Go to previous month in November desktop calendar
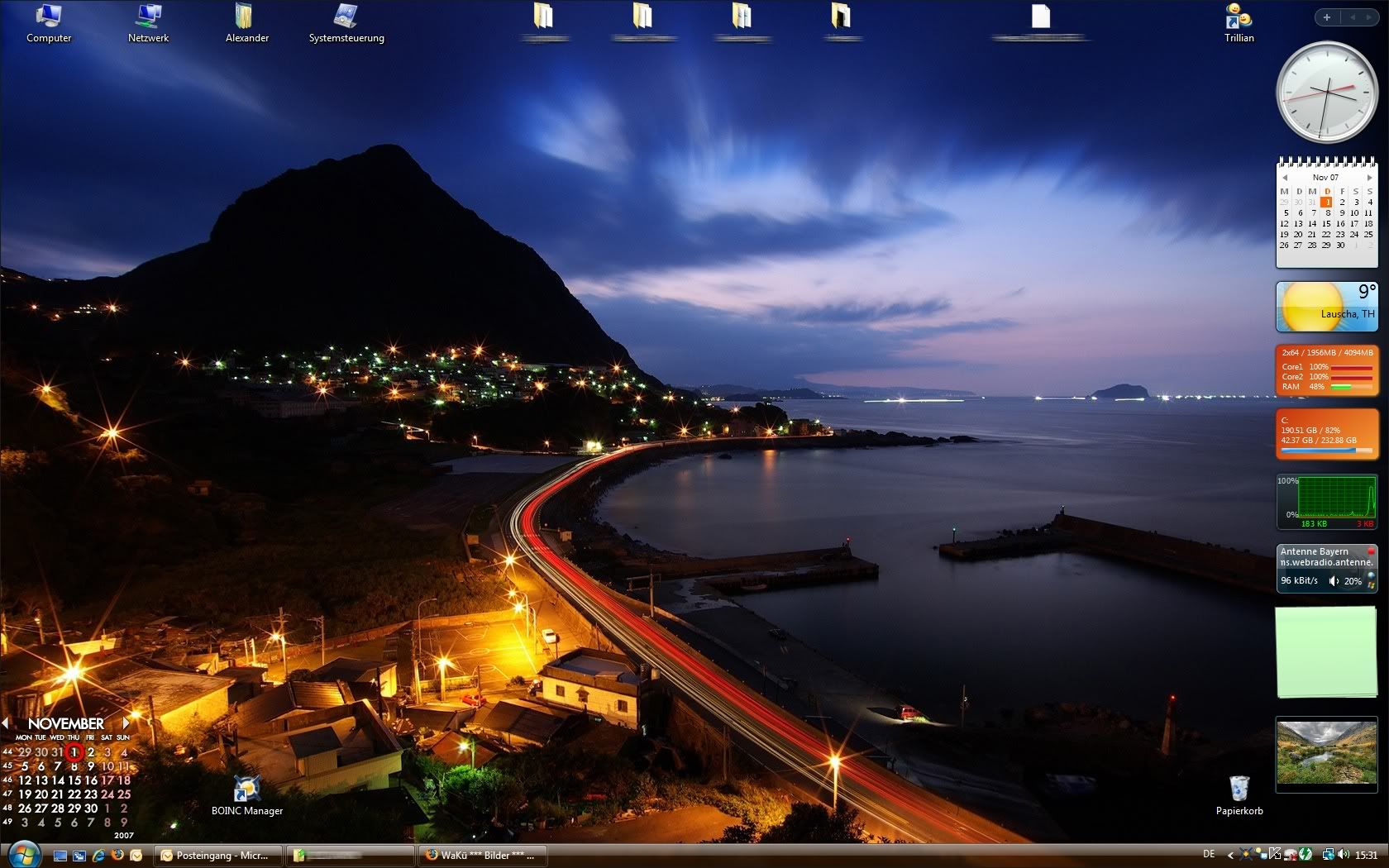1389x868 pixels. click(6, 723)
